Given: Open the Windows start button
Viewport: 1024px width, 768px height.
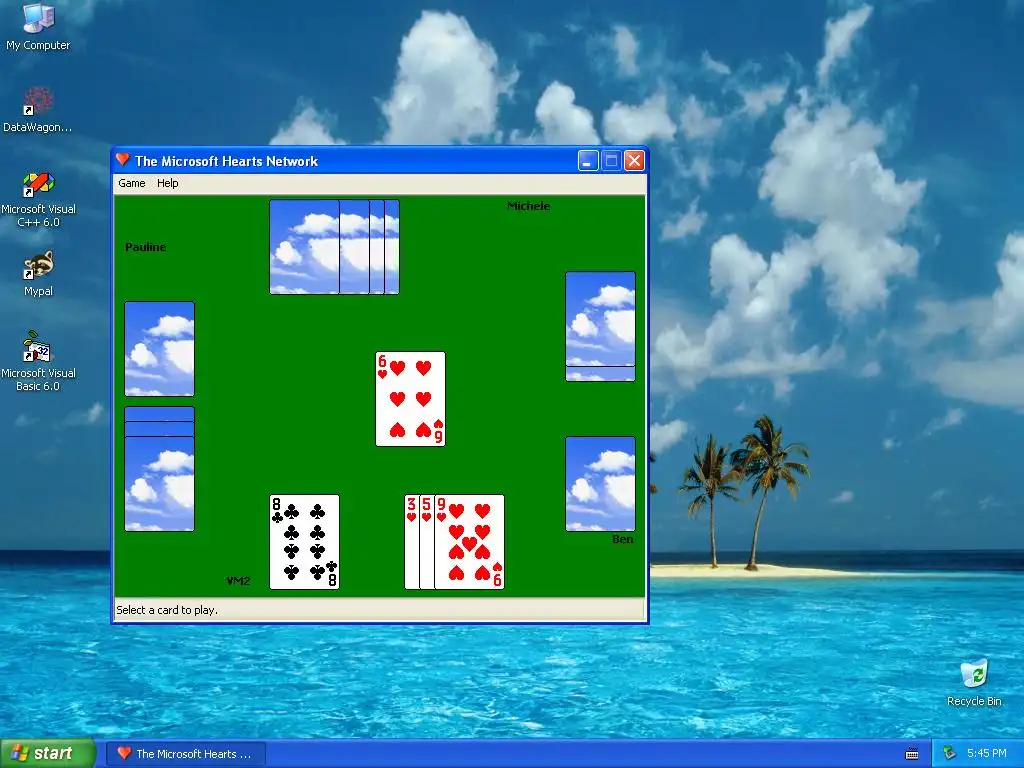Looking at the screenshot, I should [47, 753].
